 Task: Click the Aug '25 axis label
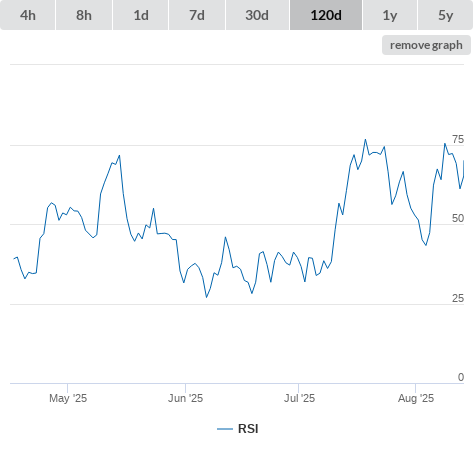pos(416,398)
